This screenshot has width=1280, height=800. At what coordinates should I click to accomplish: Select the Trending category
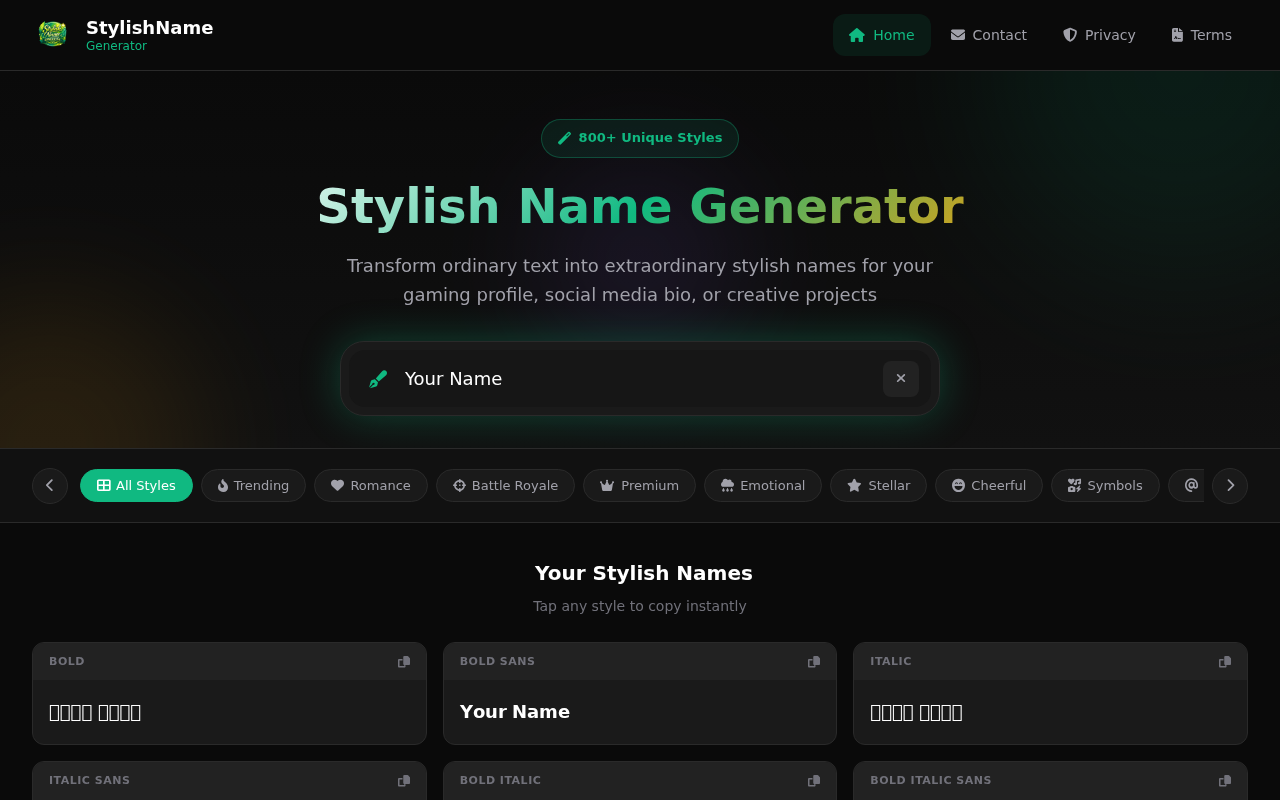(253, 486)
